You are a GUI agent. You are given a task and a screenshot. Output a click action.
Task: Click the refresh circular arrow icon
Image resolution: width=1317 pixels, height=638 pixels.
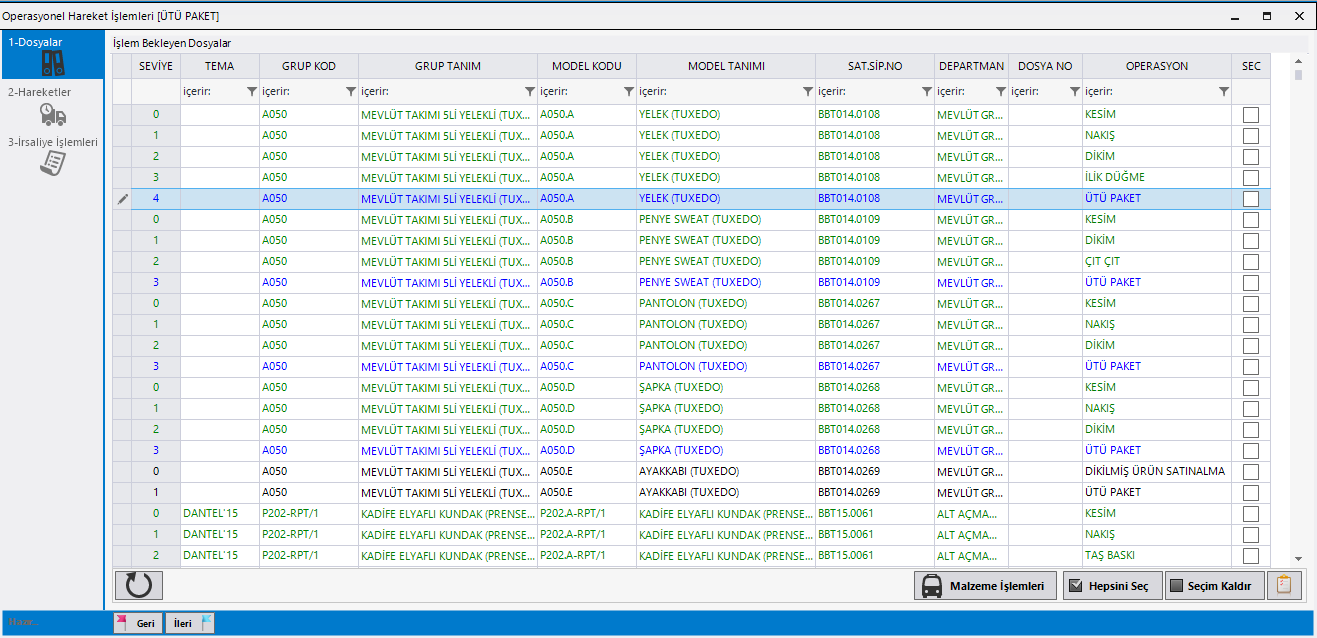(138, 585)
